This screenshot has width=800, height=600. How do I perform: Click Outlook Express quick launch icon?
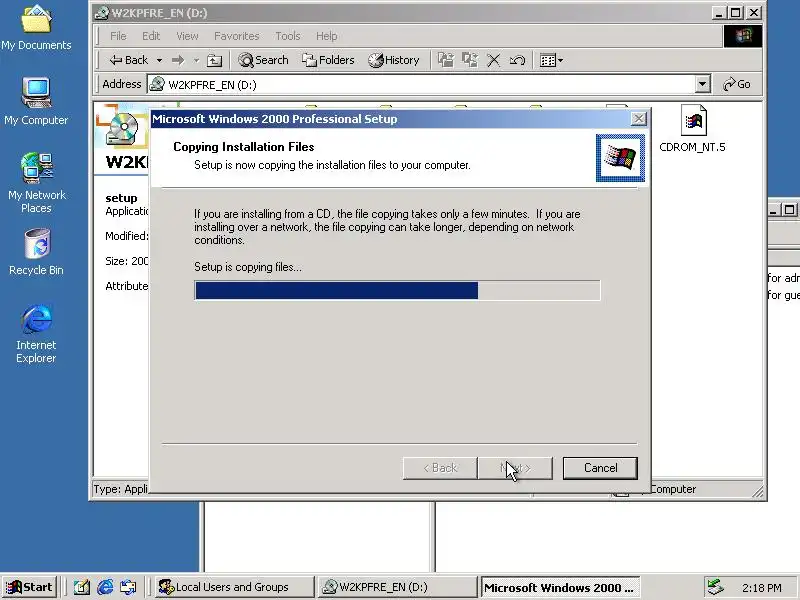128,587
